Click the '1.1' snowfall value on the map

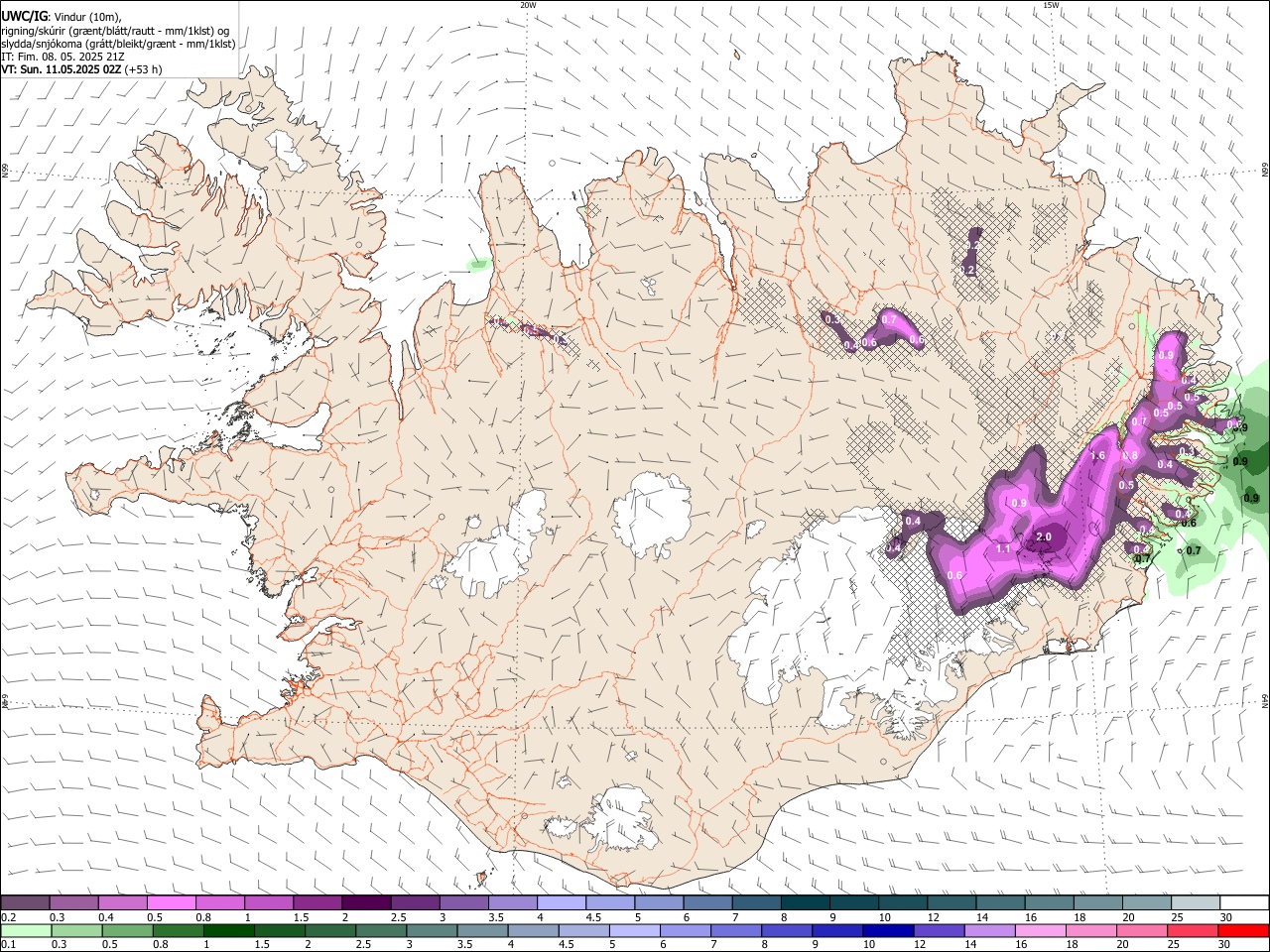[1003, 548]
